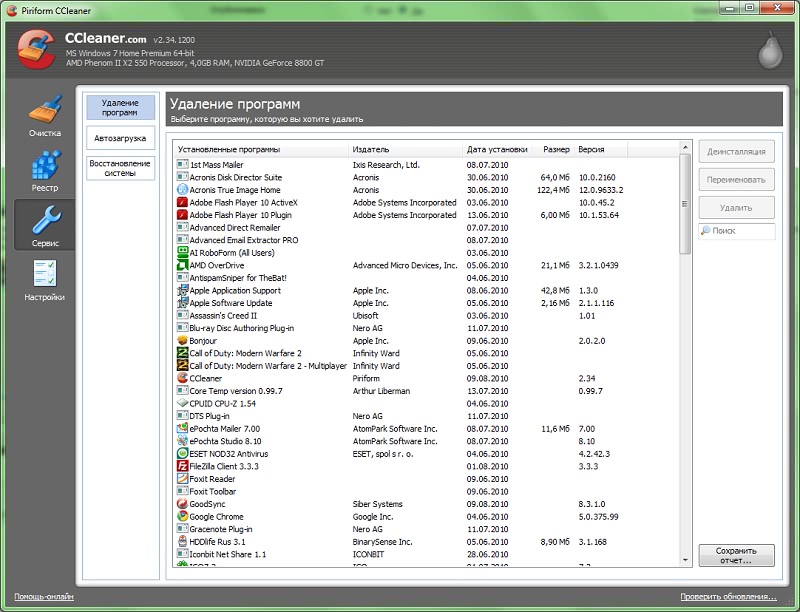Switch to the Удаление программ tab
This screenshot has width=800, height=612.
pyautogui.click(x=120, y=108)
